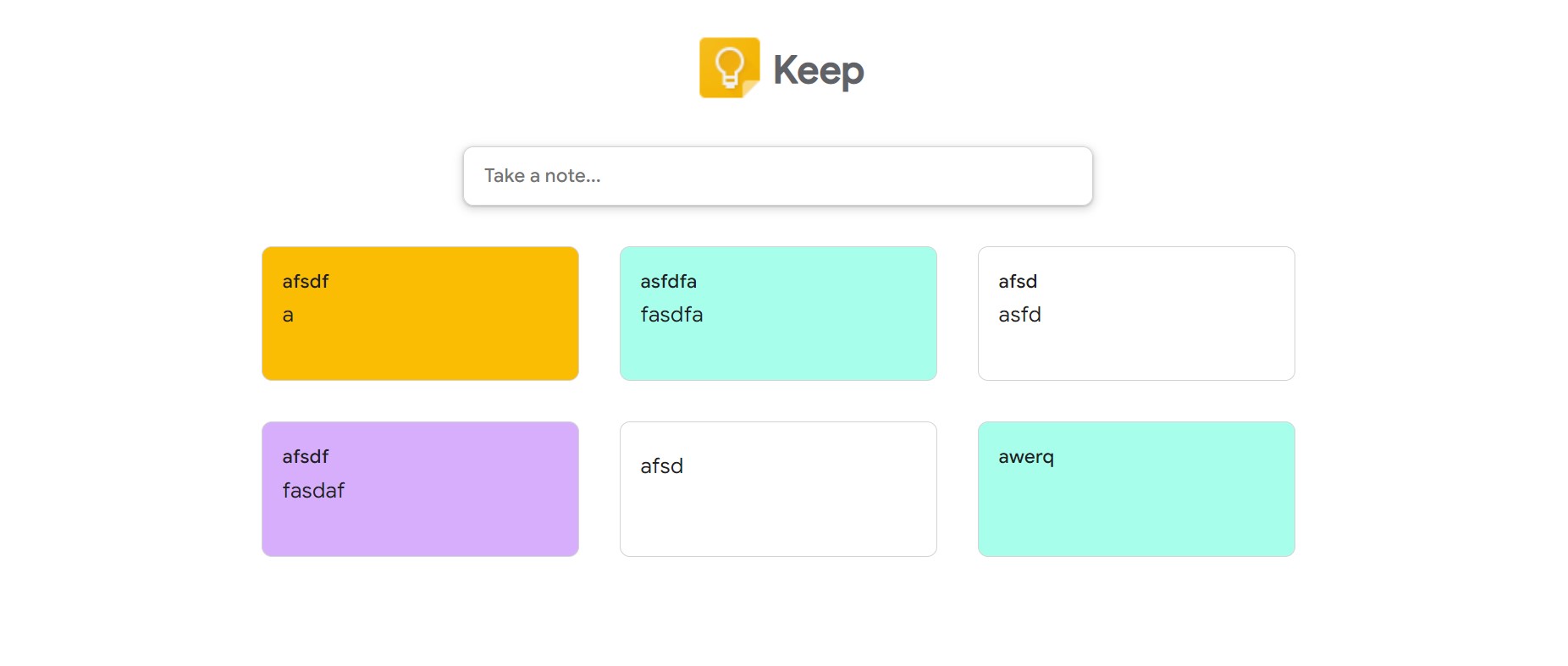Image resolution: width=1568 pixels, height=666 pixels.
Task: Click the title 'afsdf' in the orange note
Action: 305,281
